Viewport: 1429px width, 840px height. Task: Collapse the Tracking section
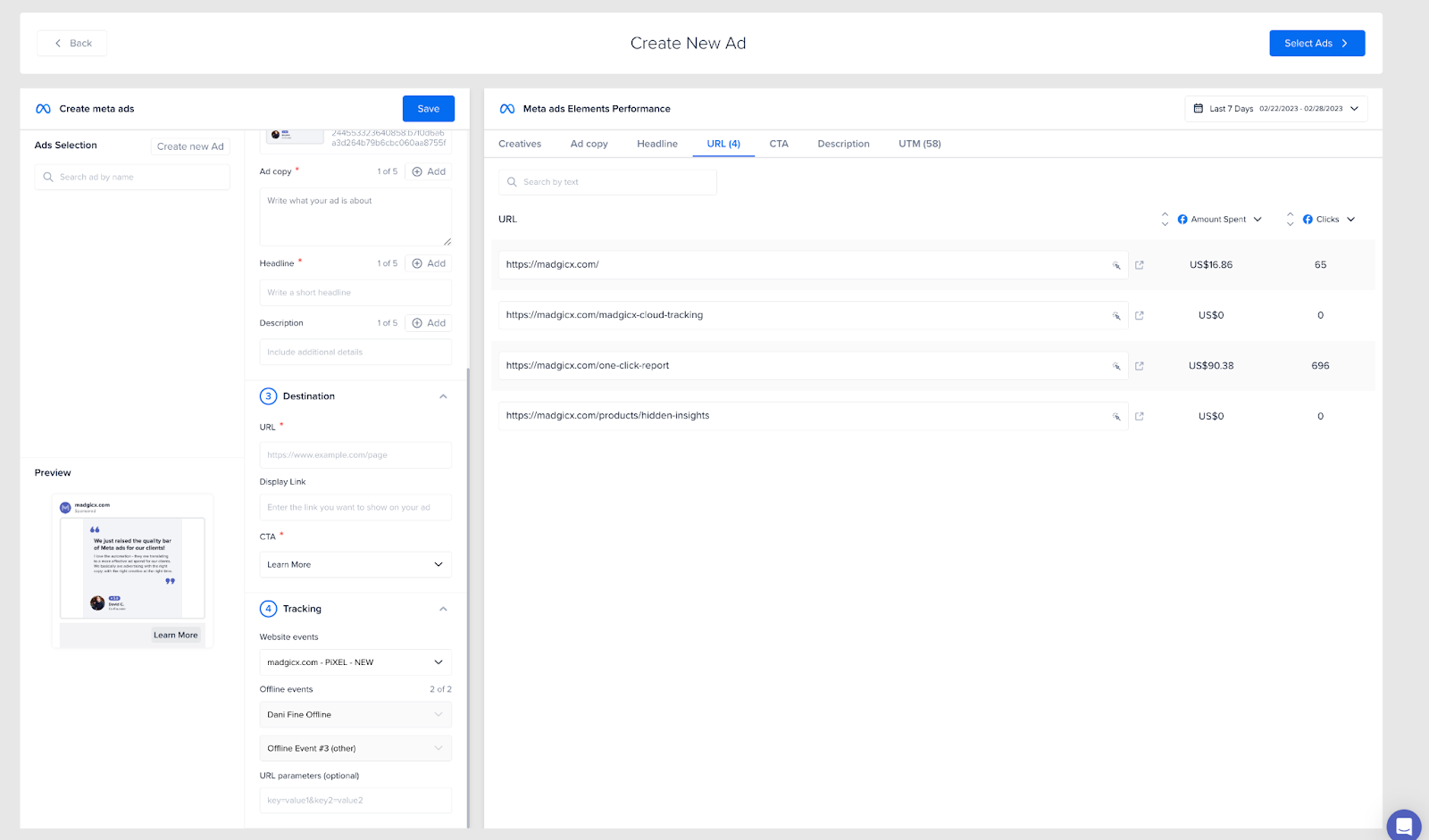443,608
